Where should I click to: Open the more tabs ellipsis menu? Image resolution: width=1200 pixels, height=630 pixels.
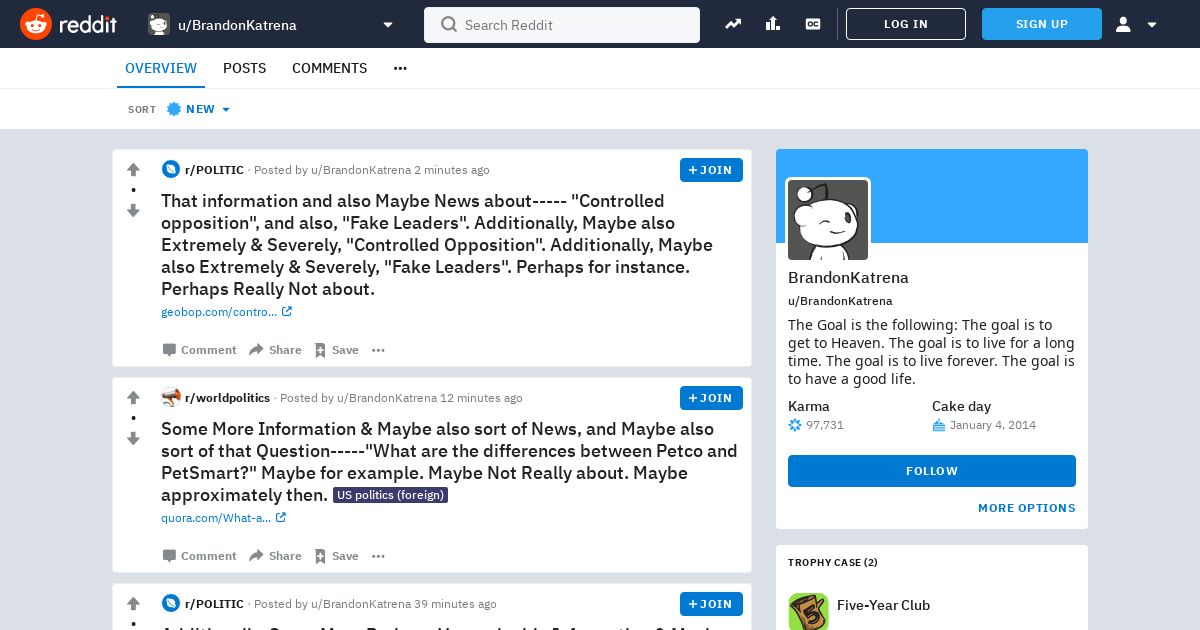(x=400, y=68)
